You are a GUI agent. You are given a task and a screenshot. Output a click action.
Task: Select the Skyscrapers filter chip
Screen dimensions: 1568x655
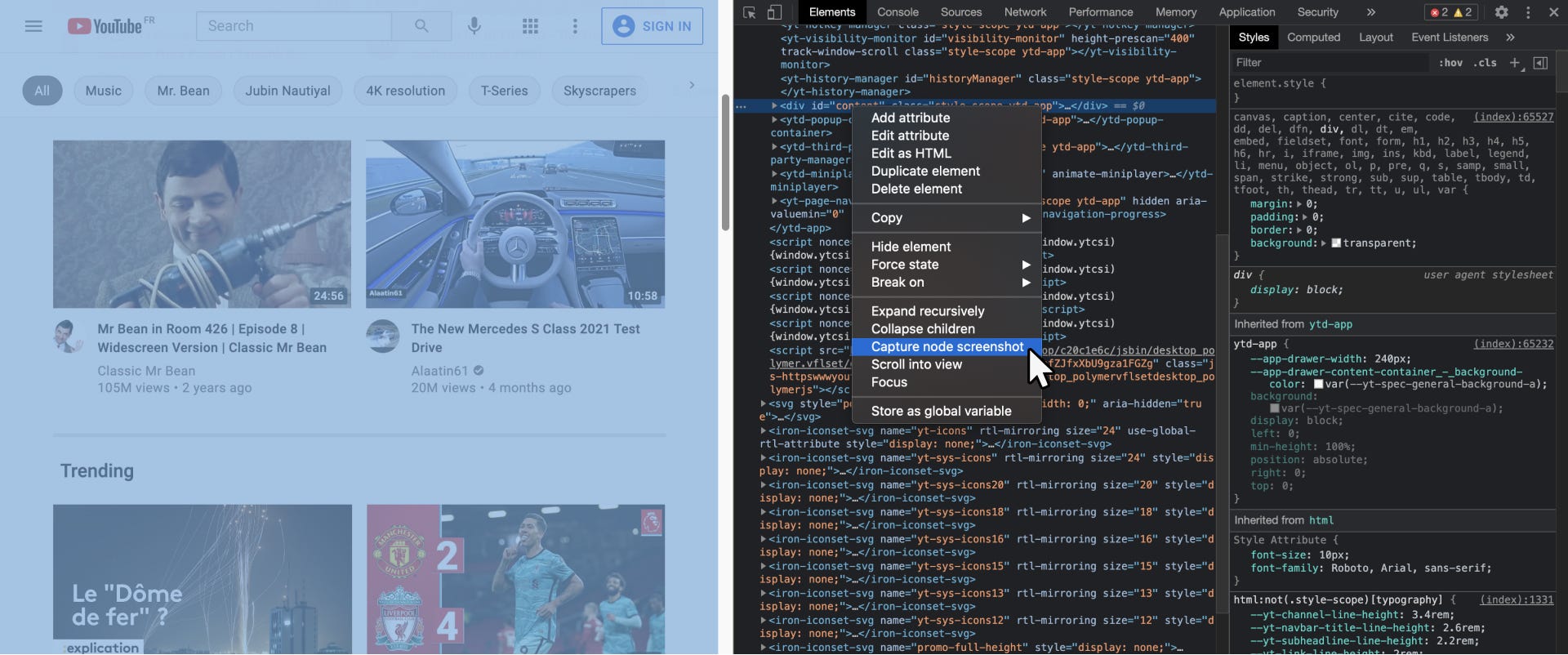[599, 91]
